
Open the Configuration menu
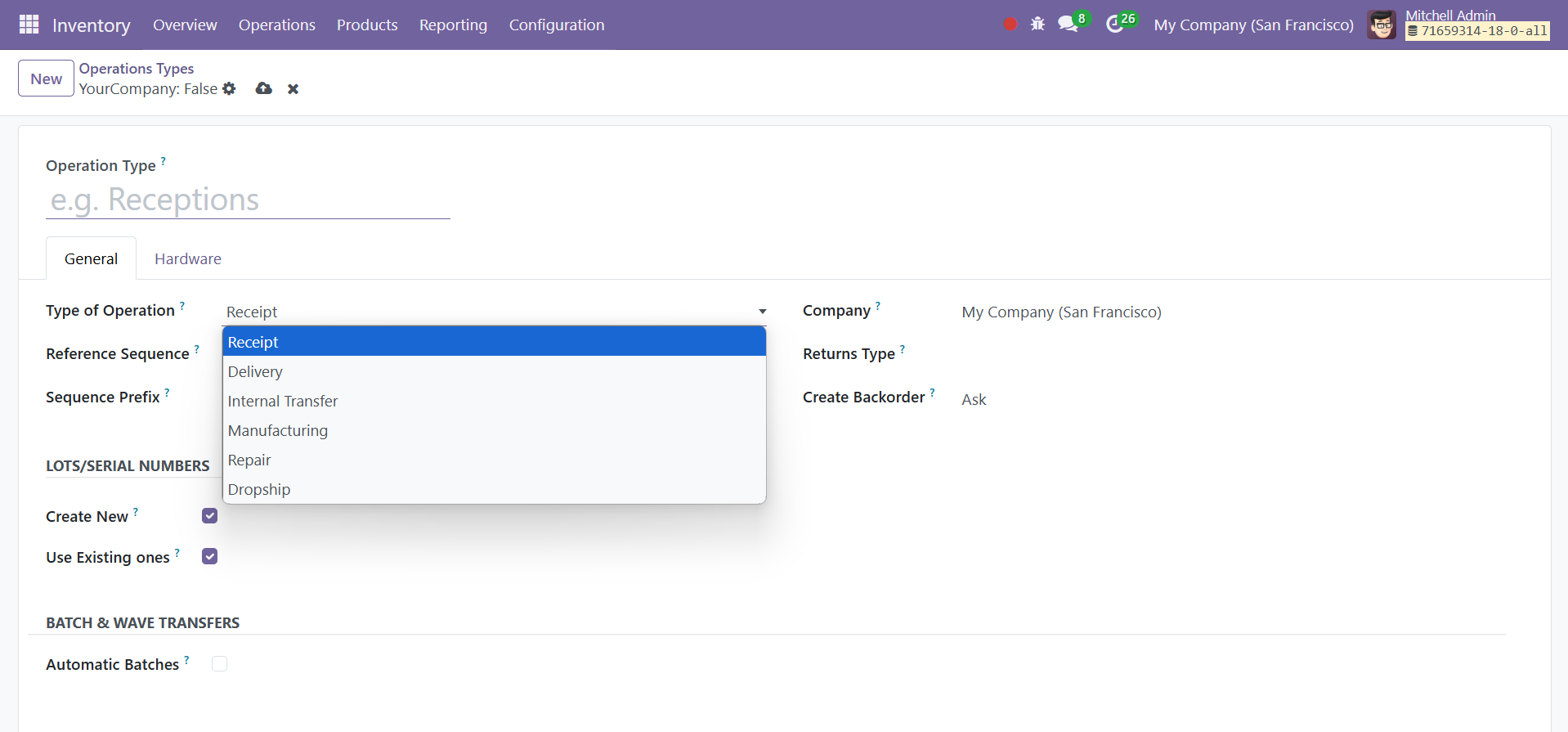pos(557,25)
